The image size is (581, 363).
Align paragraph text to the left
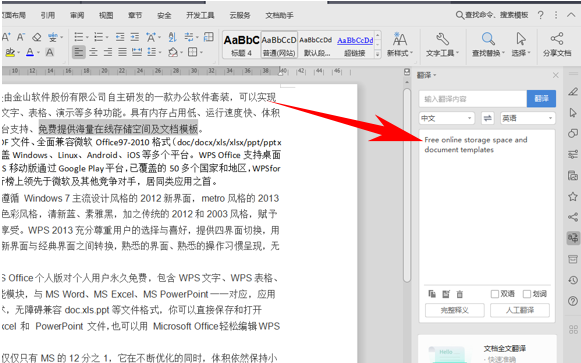[79, 52]
